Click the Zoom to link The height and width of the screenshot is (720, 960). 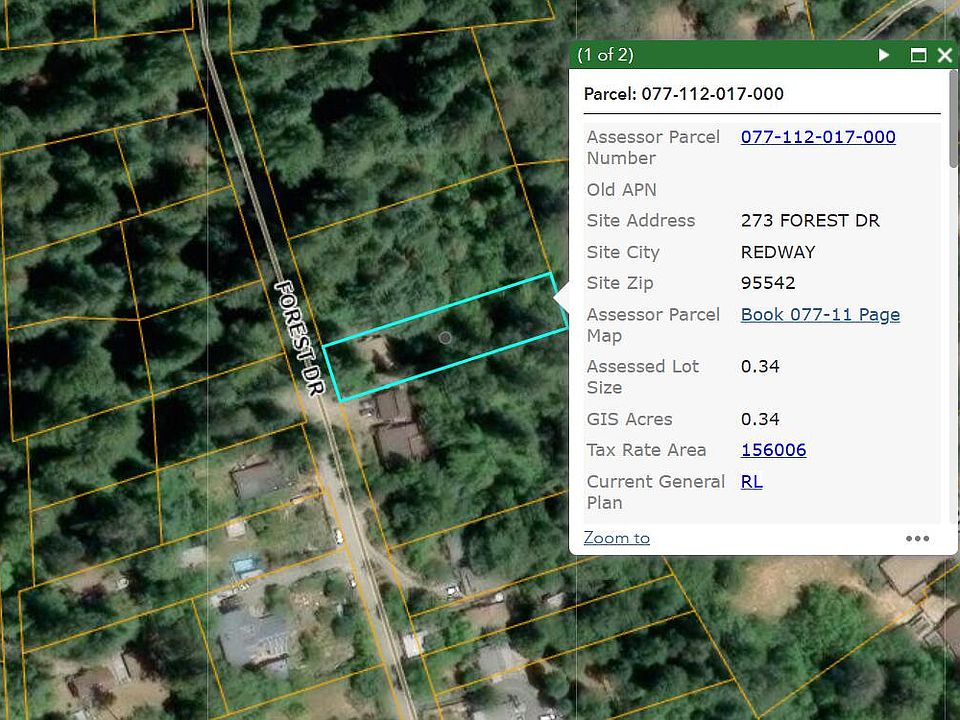617,538
